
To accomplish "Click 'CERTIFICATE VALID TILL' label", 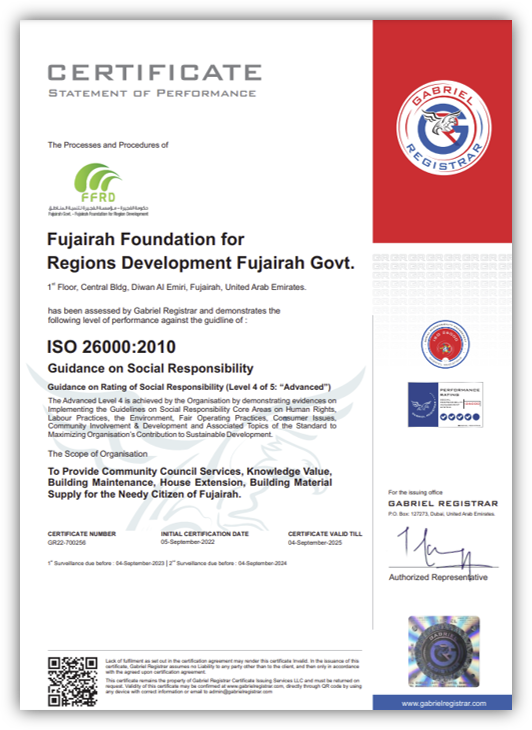I will [x=325, y=534].
